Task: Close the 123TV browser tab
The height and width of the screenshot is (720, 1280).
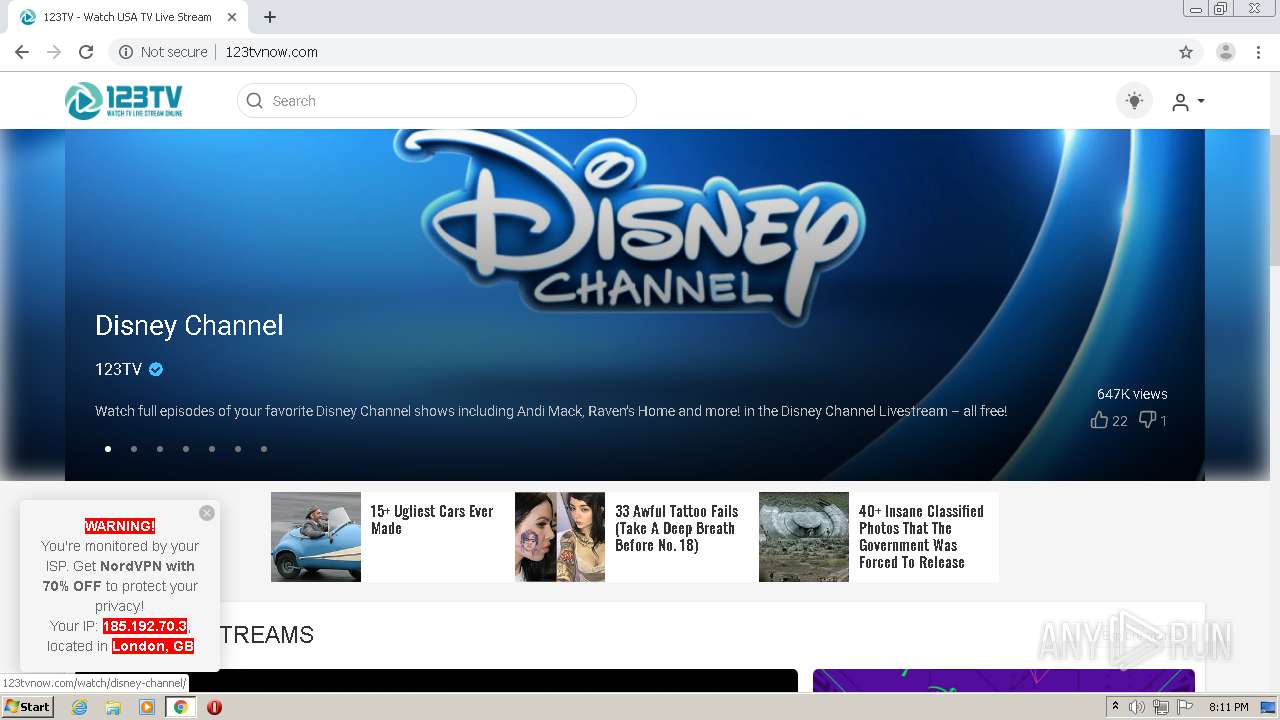Action: (x=231, y=17)
